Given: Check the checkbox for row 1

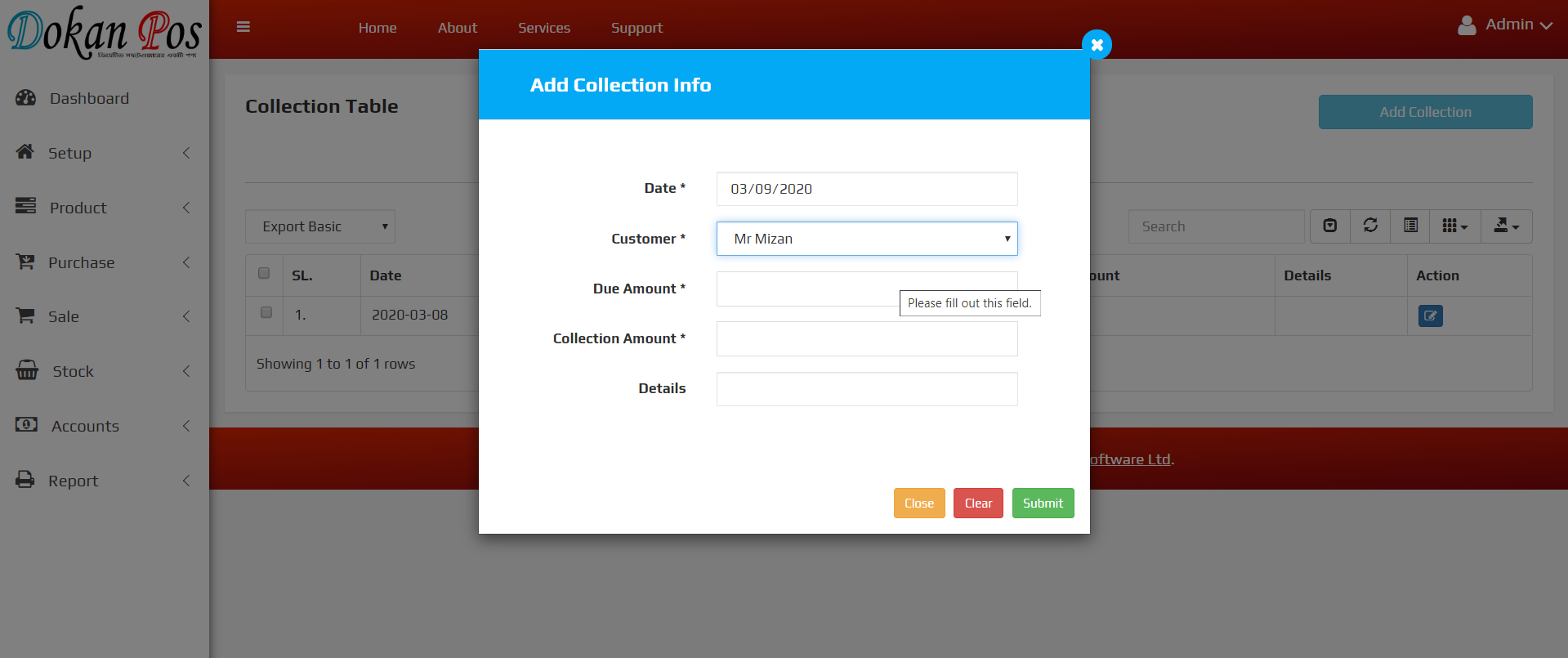Looking at the screenshot, I should 266,312.
